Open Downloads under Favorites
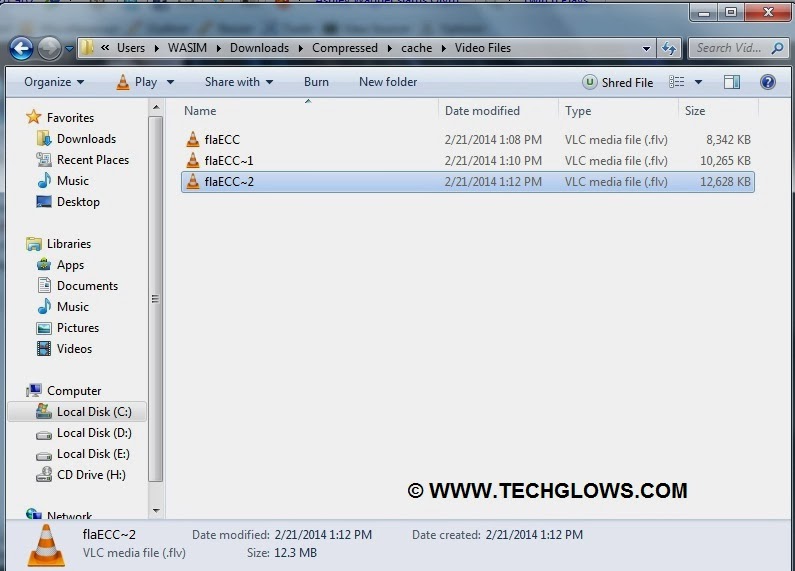The image size is (795, 571). [x=86, y=139]
